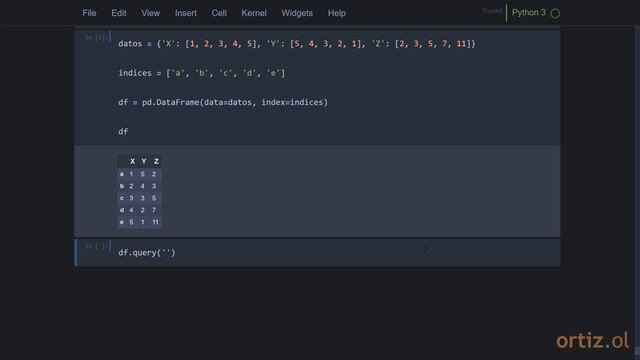Click the Python 3 kernel name
Screen dimensions: 640x360
click(529, 13)
